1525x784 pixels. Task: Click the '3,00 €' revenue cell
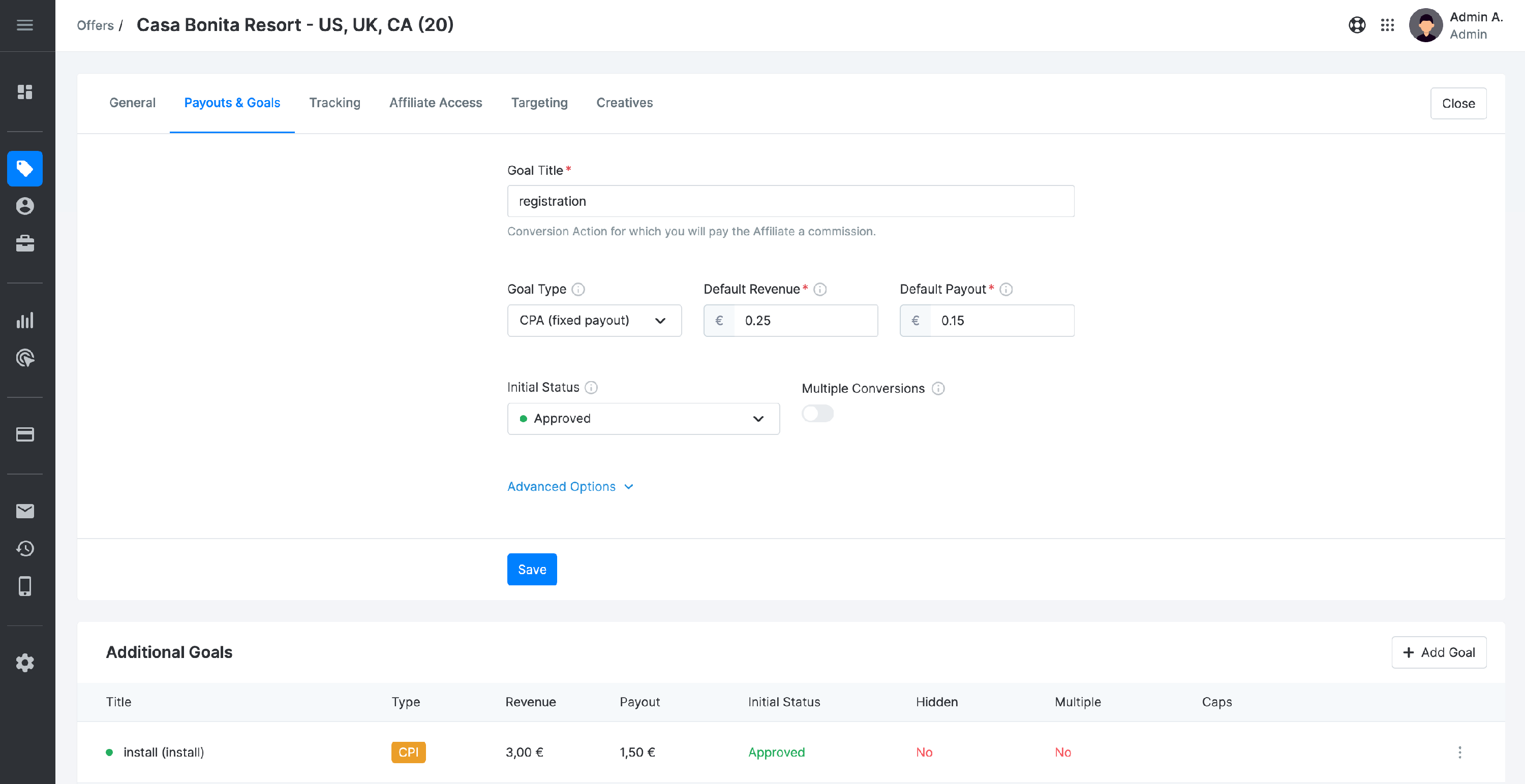tap(525, 752)
